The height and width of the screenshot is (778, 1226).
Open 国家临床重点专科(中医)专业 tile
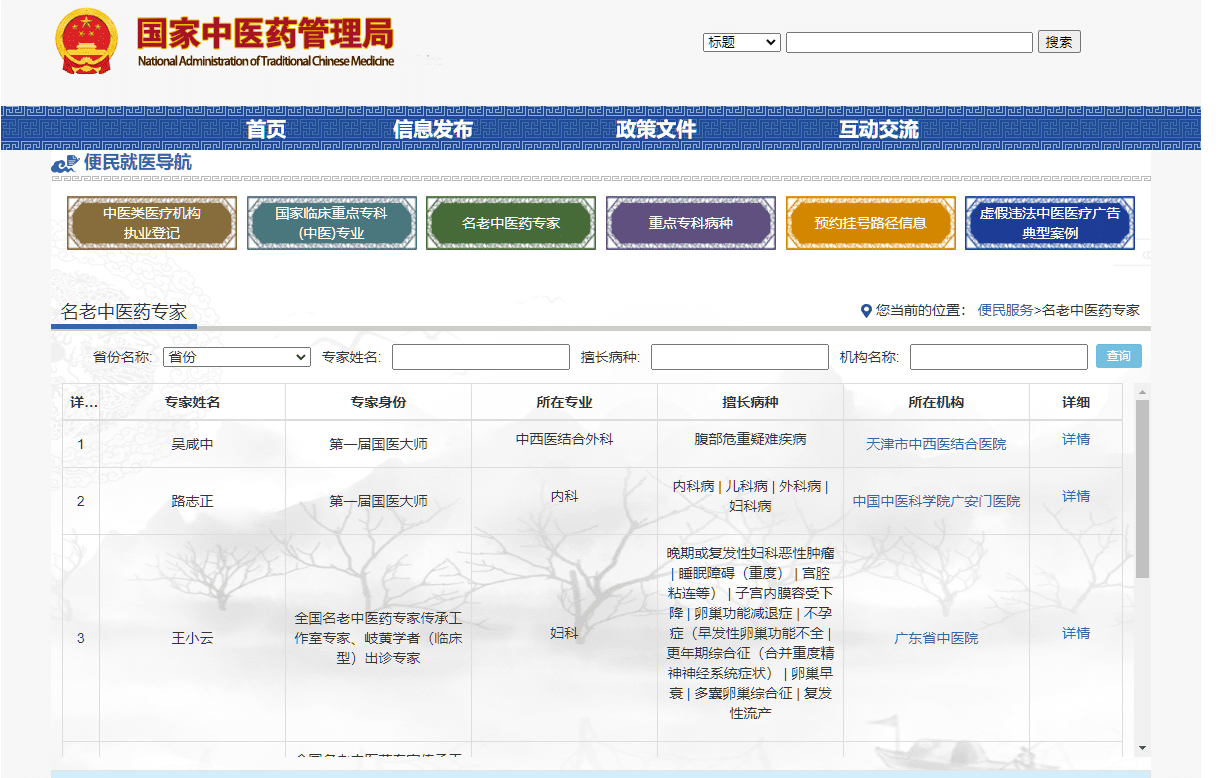tap(331, 223)
